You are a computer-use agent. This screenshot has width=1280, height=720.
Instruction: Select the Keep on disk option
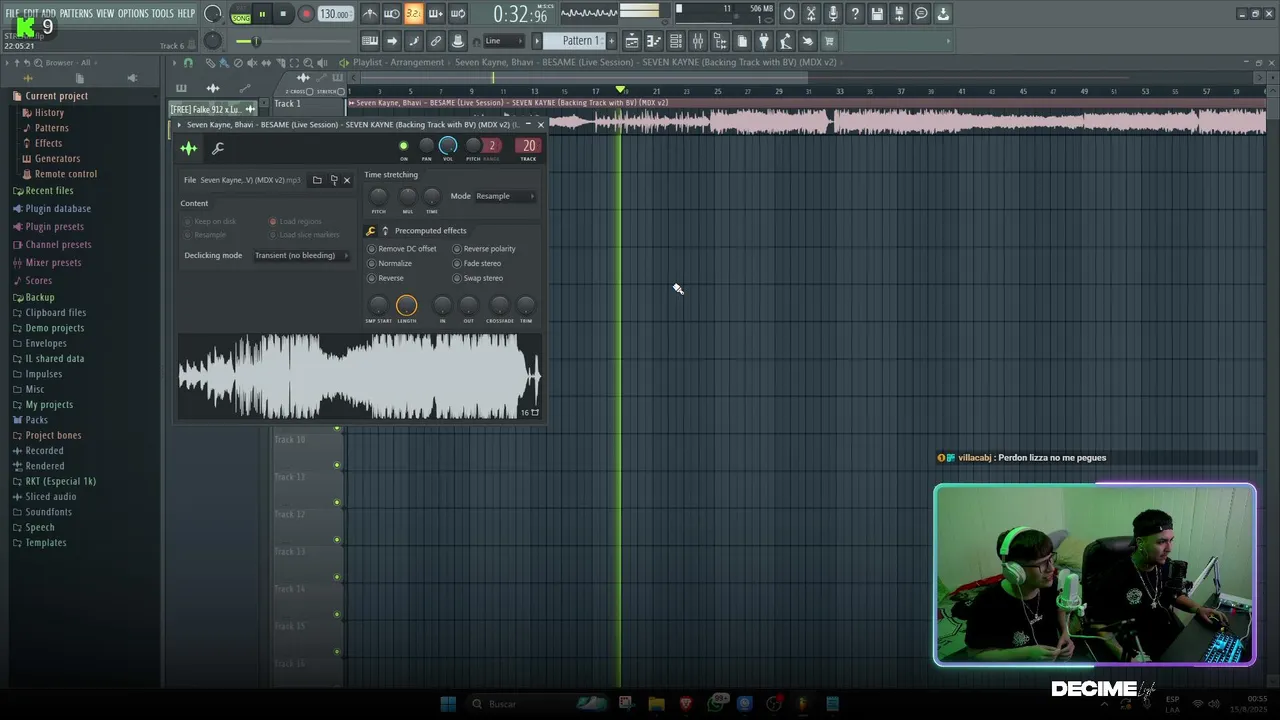[x=210, y=221]
